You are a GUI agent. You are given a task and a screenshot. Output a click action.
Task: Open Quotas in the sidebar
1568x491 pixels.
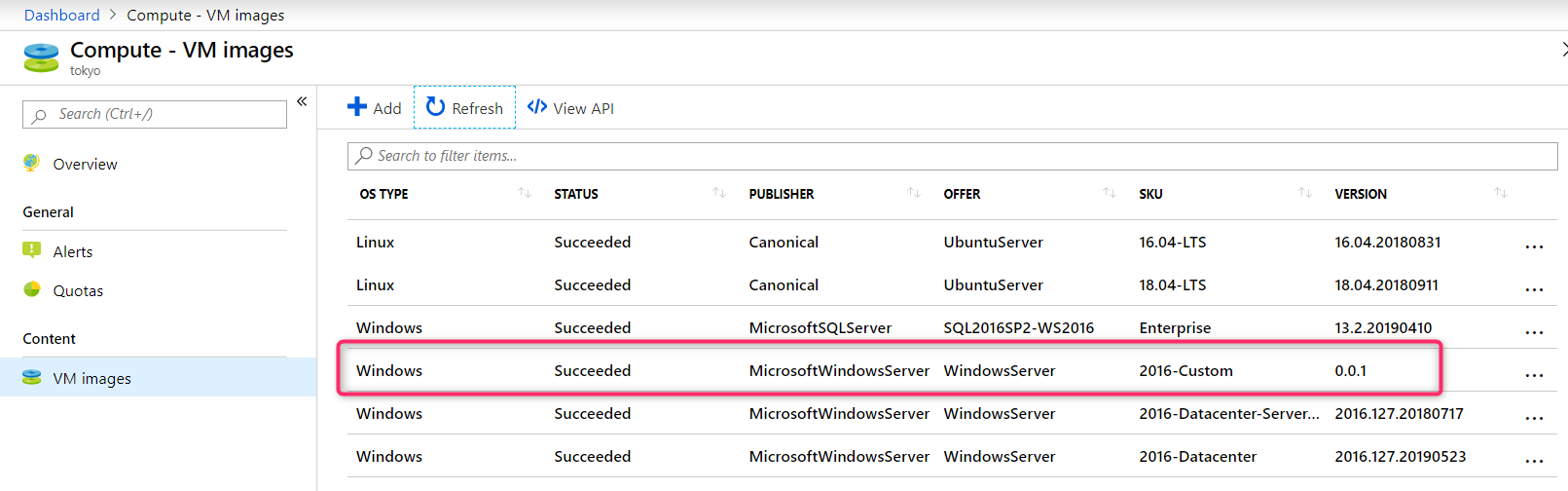coord(78,291)
